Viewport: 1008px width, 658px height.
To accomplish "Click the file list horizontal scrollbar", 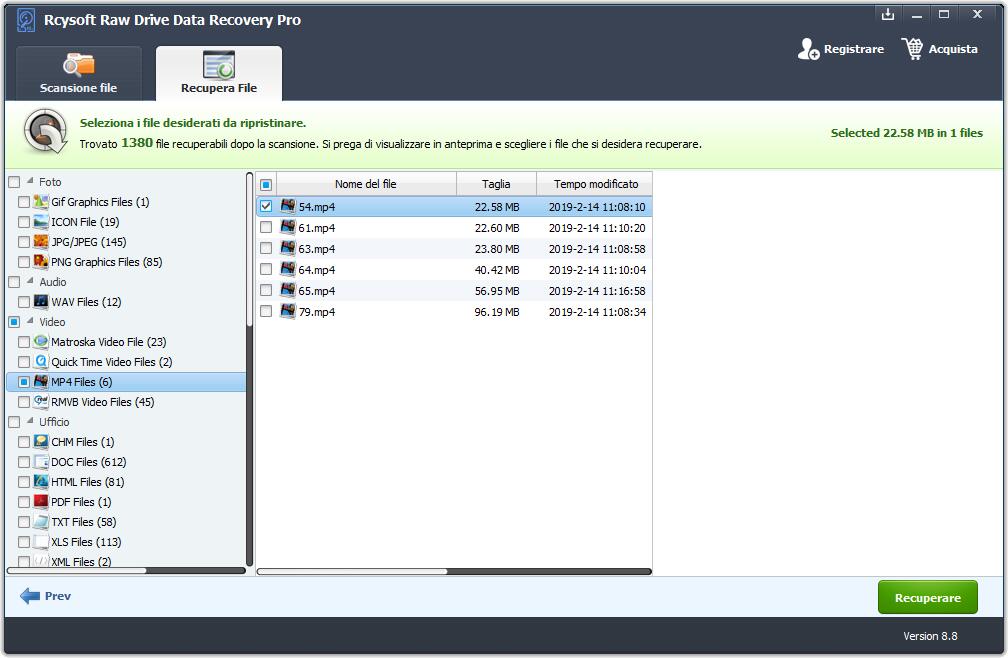I will [x=352, y=572].
